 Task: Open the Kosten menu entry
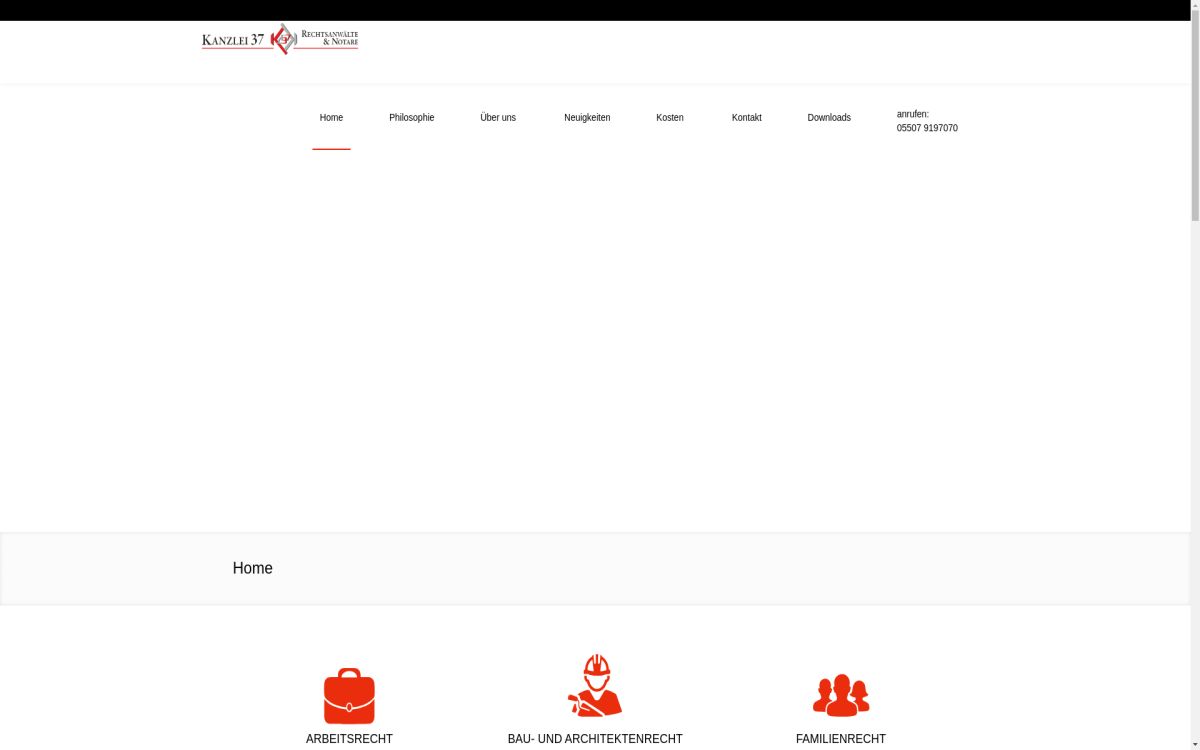point(669,117)
